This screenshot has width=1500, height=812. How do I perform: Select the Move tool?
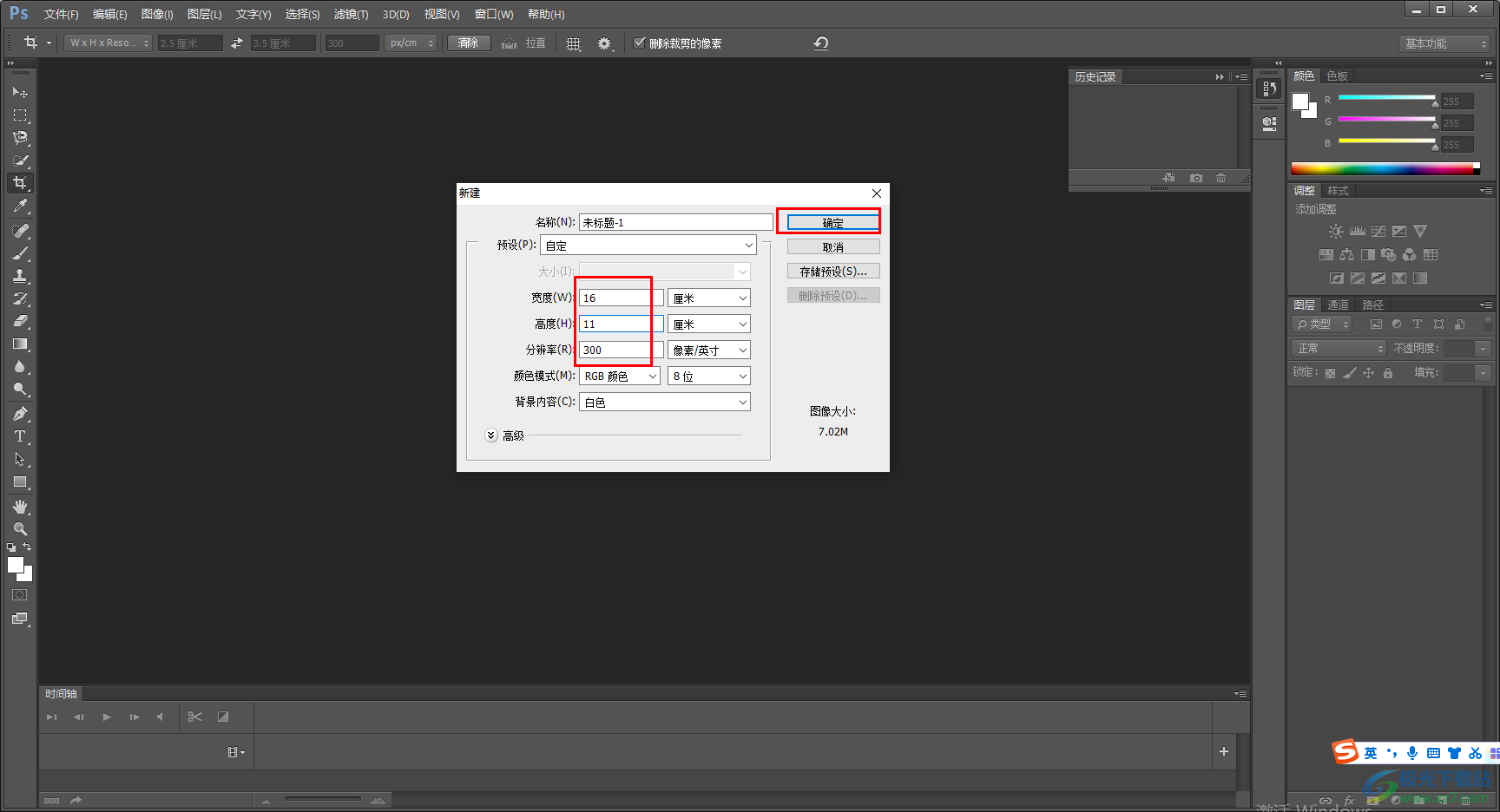point(20,92)
